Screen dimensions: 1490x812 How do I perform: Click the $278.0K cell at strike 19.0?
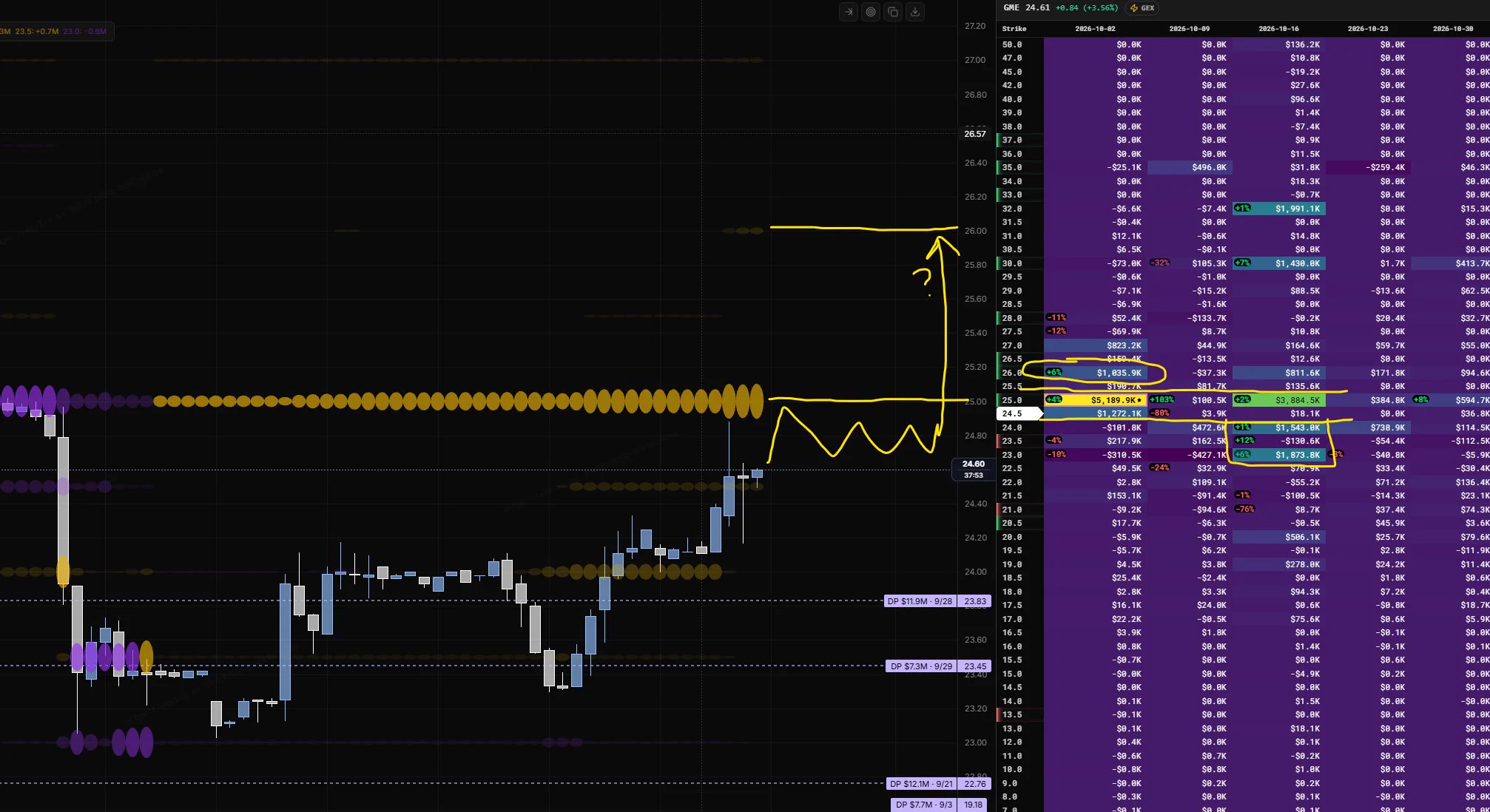pos(1279,564)
